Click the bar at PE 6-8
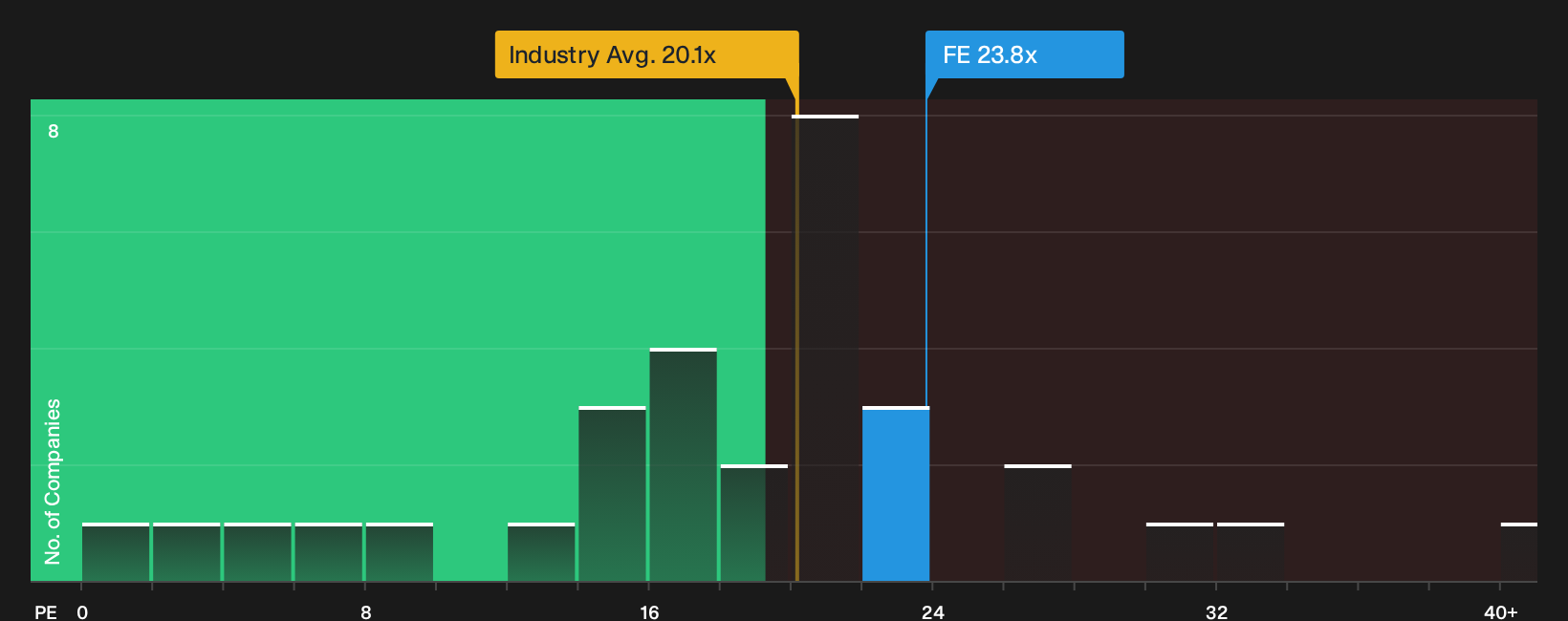 click(329, 552)
